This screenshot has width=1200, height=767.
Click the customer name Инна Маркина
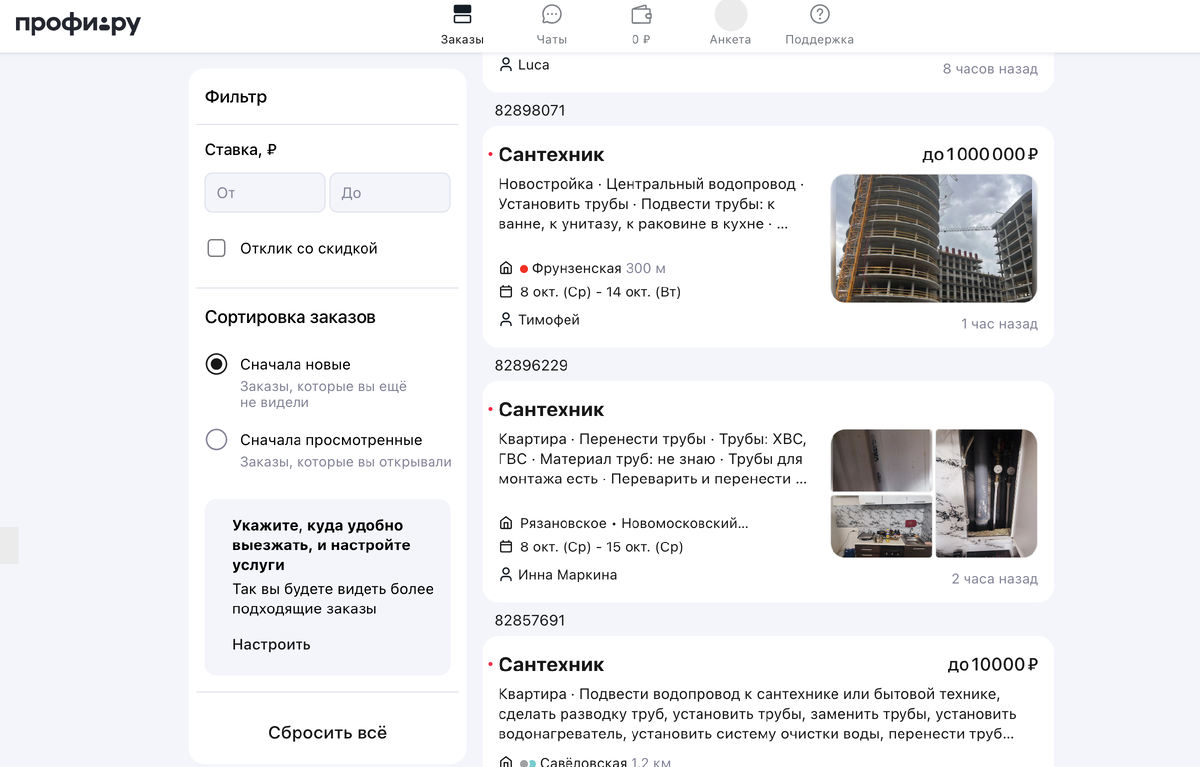pos(568,575)
